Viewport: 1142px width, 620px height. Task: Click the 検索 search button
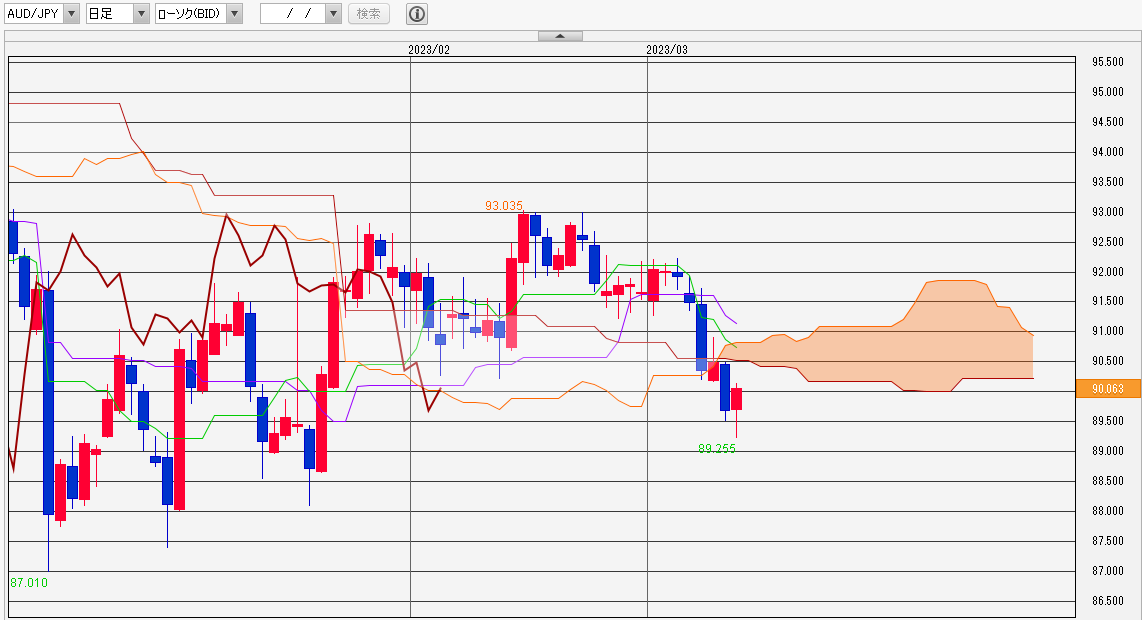pyautogui.click(x=369, y=13)
